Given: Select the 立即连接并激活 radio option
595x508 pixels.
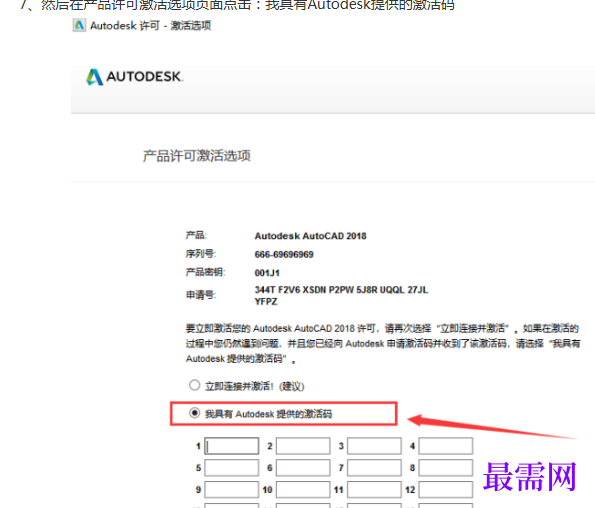Looking at the screenshot, I should point(195,385).
